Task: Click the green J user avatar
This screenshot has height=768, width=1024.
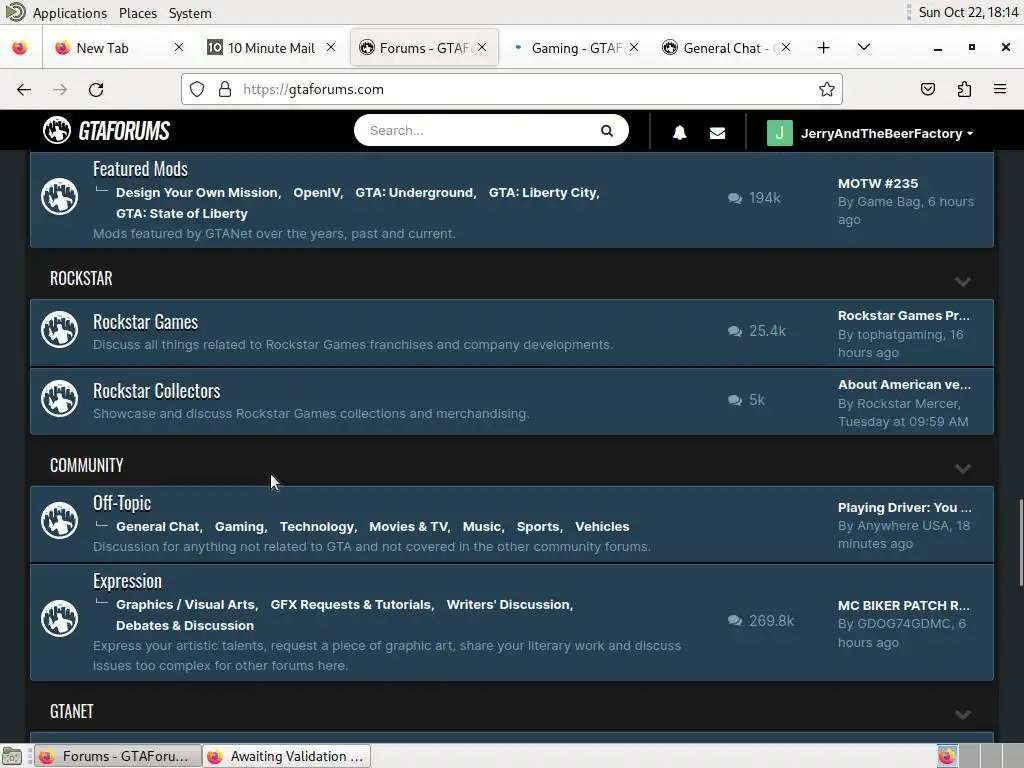Action: pyautogui.click(x=779, y=133)
